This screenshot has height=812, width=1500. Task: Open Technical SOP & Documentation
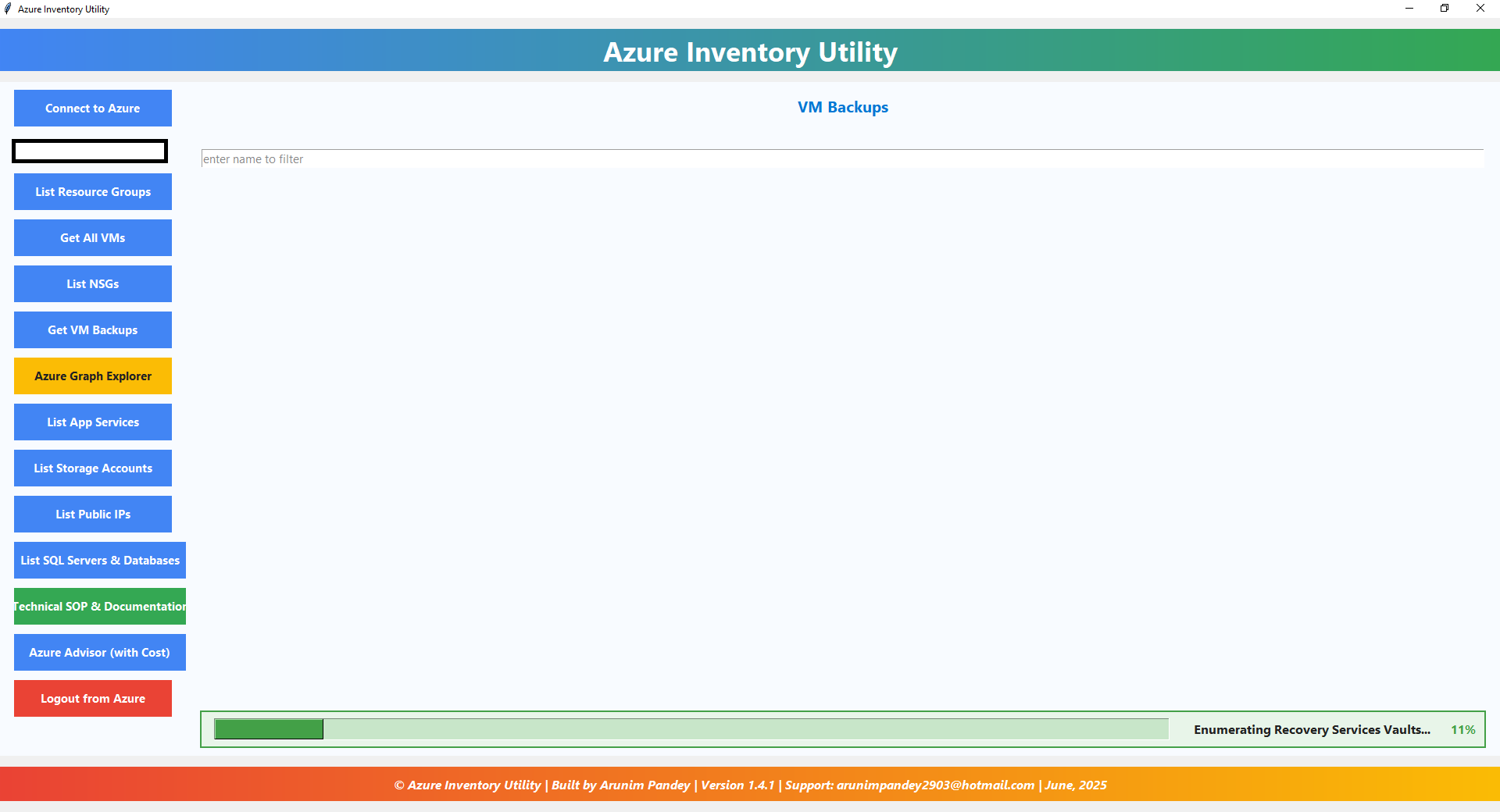[99, 606]
